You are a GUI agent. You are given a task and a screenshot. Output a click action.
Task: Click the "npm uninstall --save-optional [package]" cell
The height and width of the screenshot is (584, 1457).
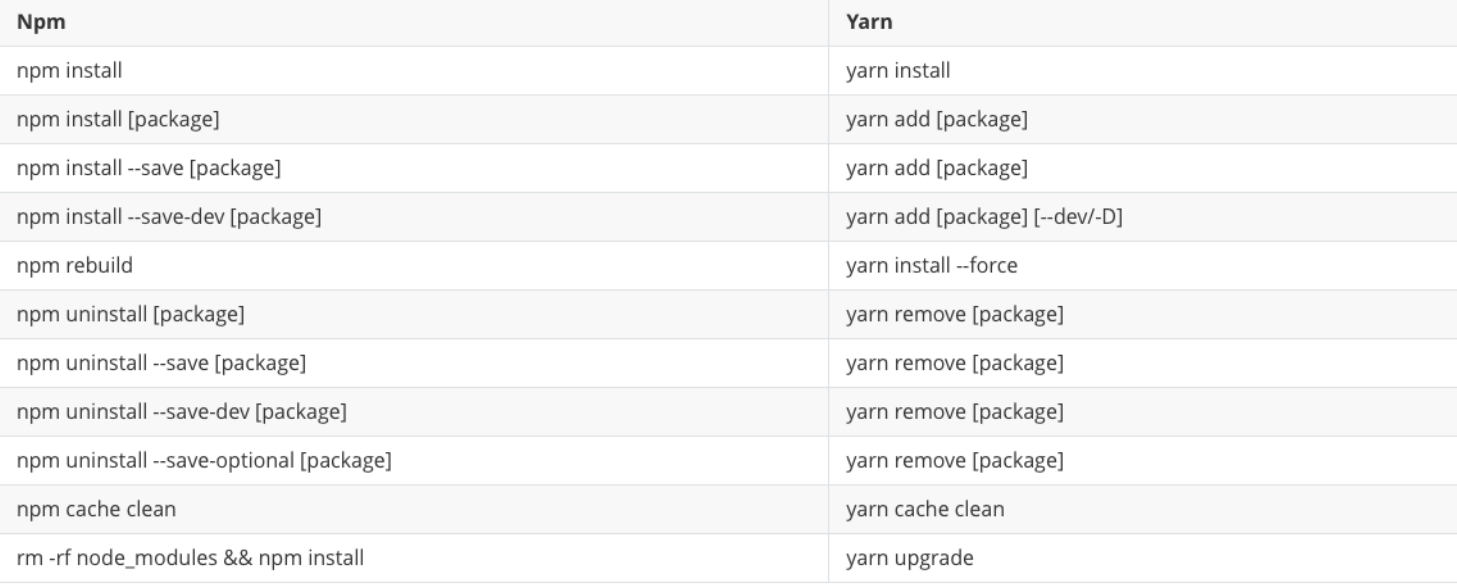tap(204, 461)
